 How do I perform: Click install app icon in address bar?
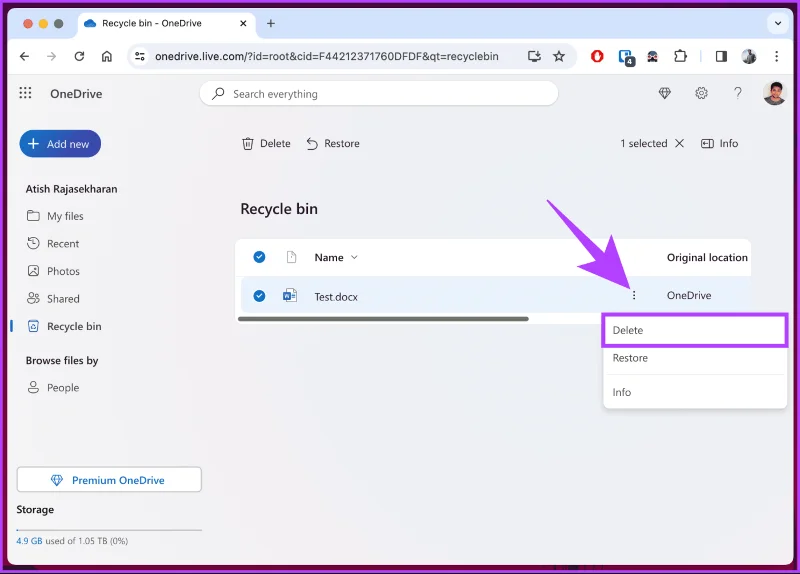(x=534, y=56)
